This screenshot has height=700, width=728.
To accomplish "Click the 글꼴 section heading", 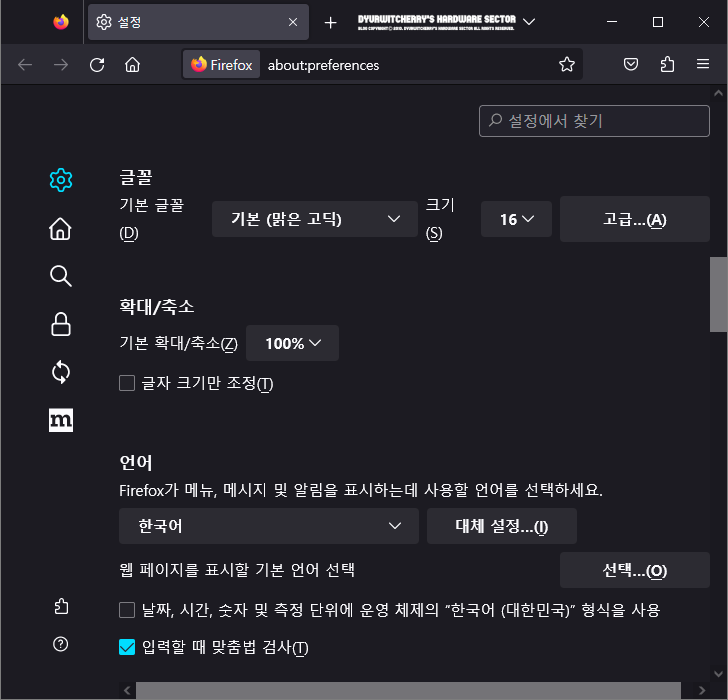I will 136,177.
